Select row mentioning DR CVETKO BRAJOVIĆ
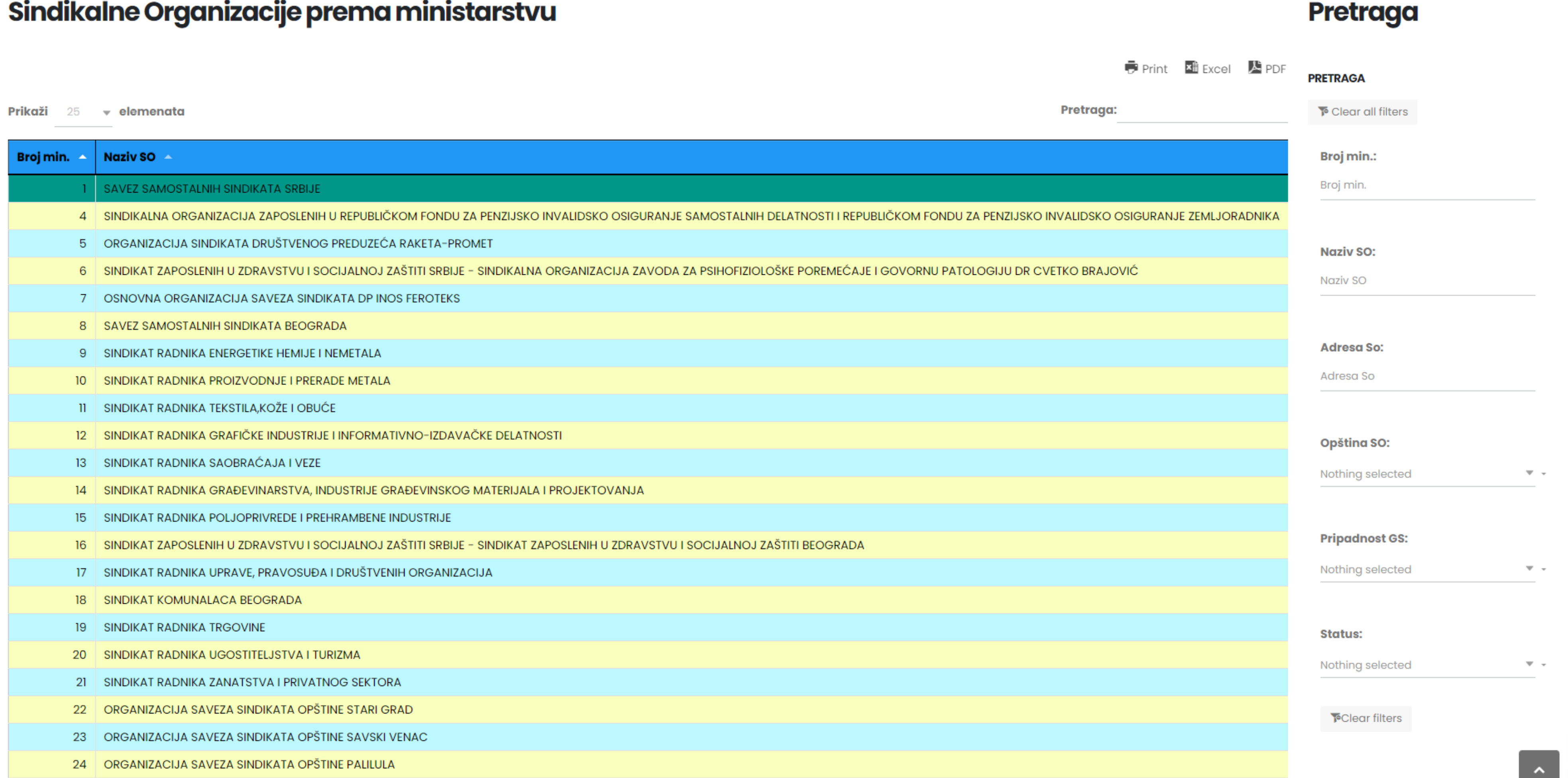 [x=648, y=271]
